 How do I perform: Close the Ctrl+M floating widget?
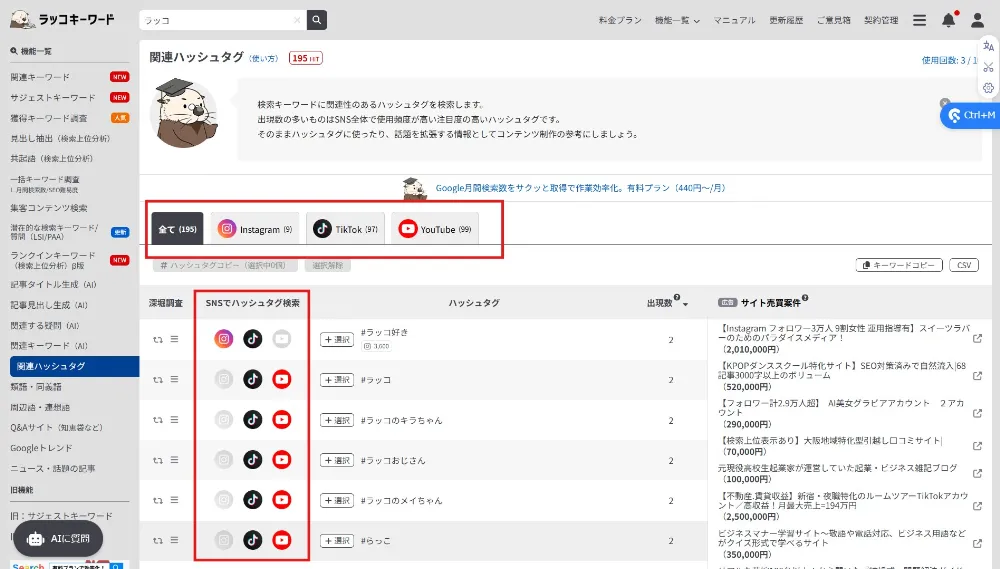(x=945, y=103)
